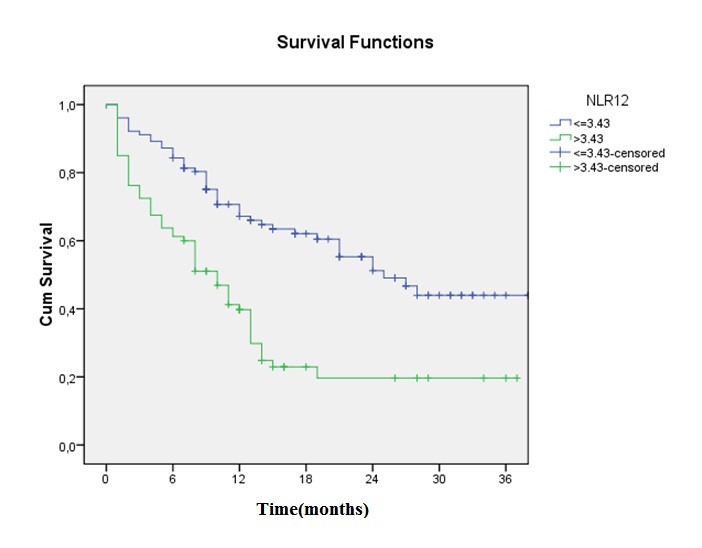
Task: Click the green >3.43-censored legend cross marker
Action: (558, 168)
